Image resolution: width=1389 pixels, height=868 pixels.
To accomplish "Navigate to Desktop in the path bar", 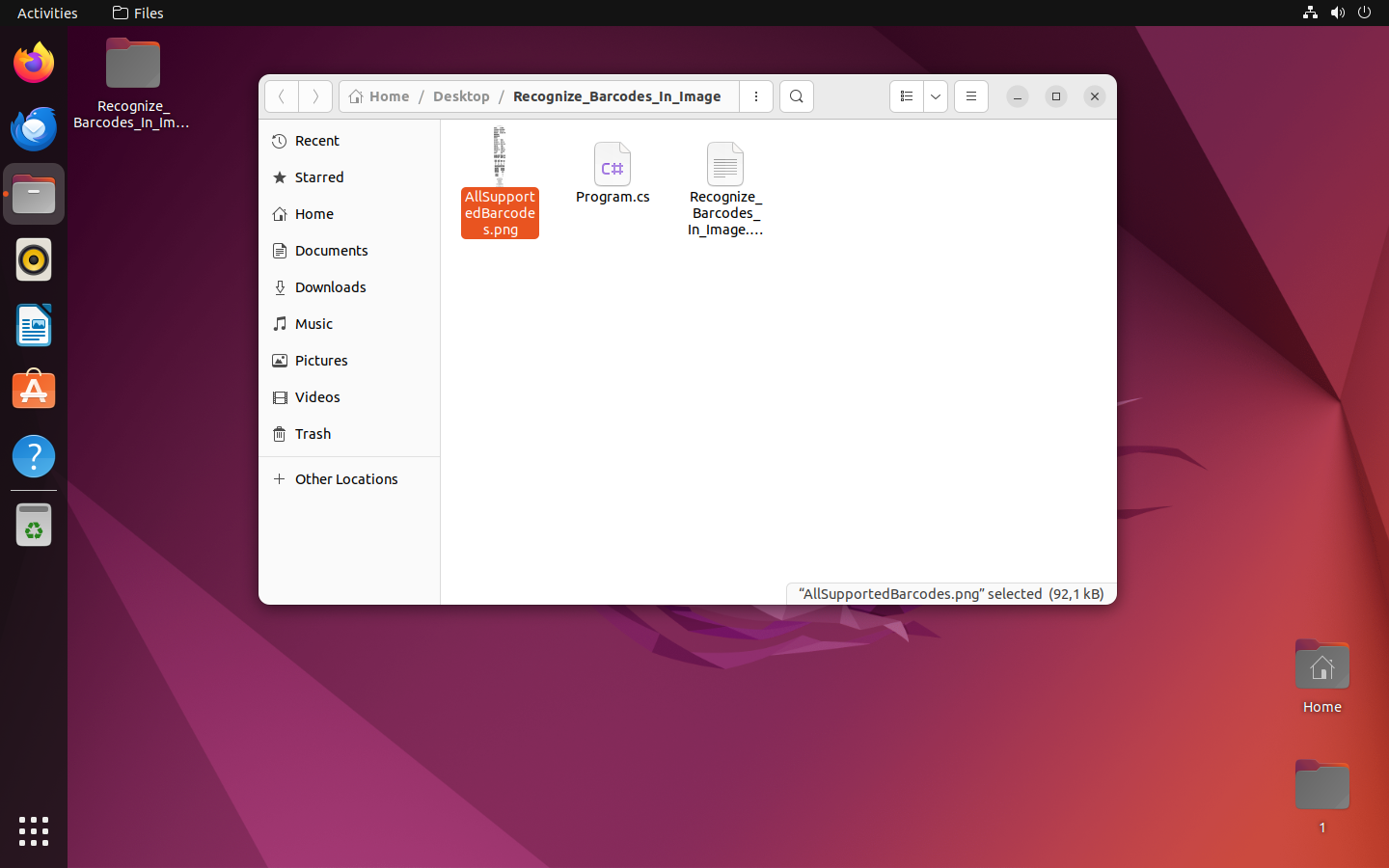I will [x=461, y=96].
